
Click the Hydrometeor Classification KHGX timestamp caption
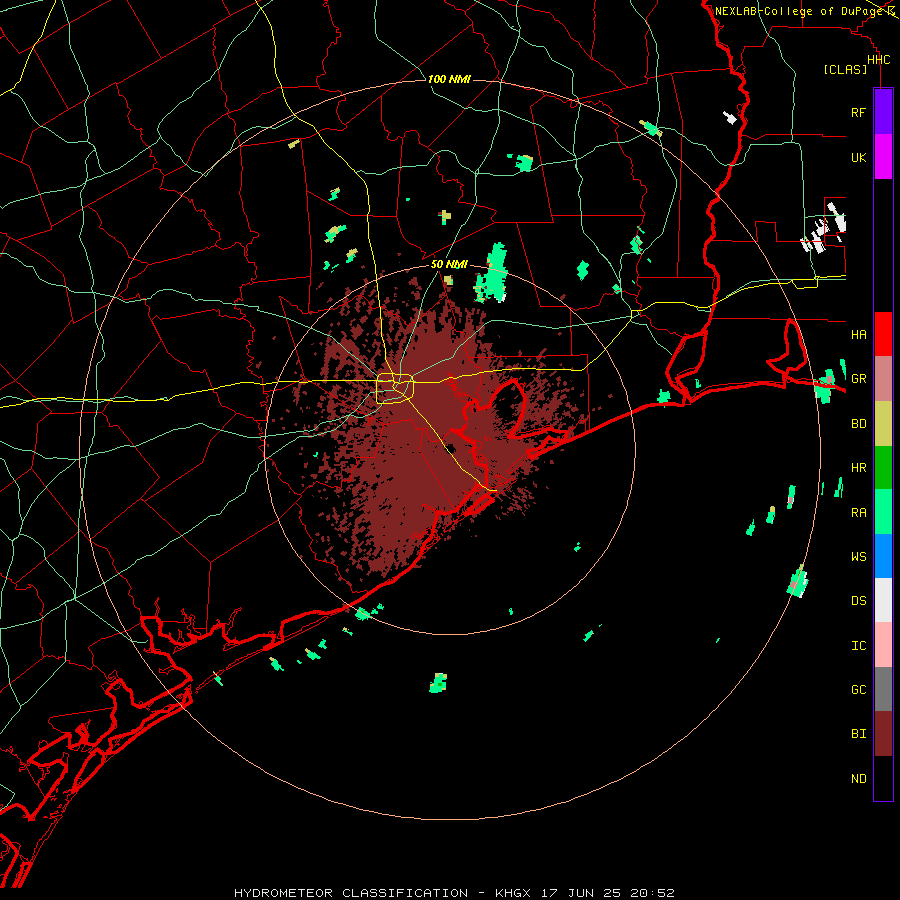click(x=454, y=893)
